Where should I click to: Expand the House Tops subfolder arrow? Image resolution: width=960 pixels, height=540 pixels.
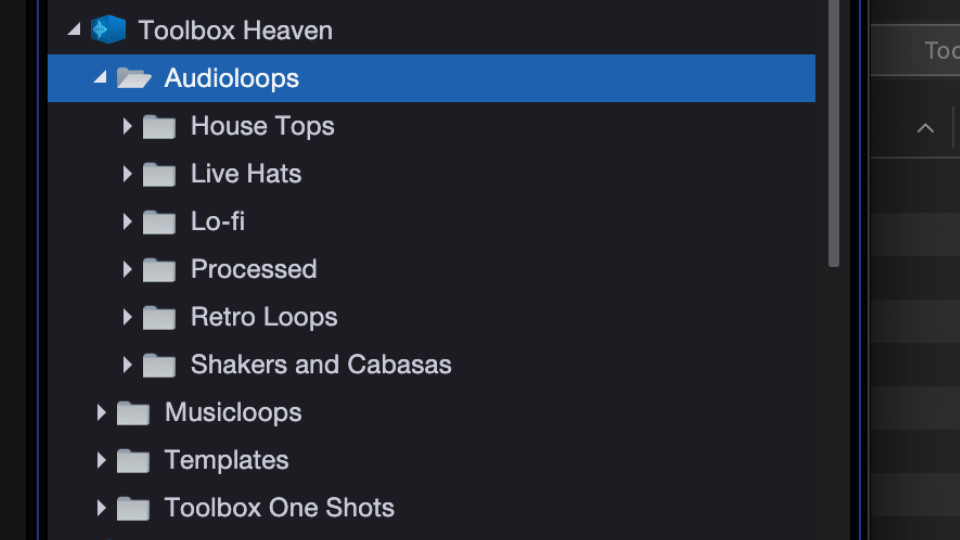coord(127,126)
